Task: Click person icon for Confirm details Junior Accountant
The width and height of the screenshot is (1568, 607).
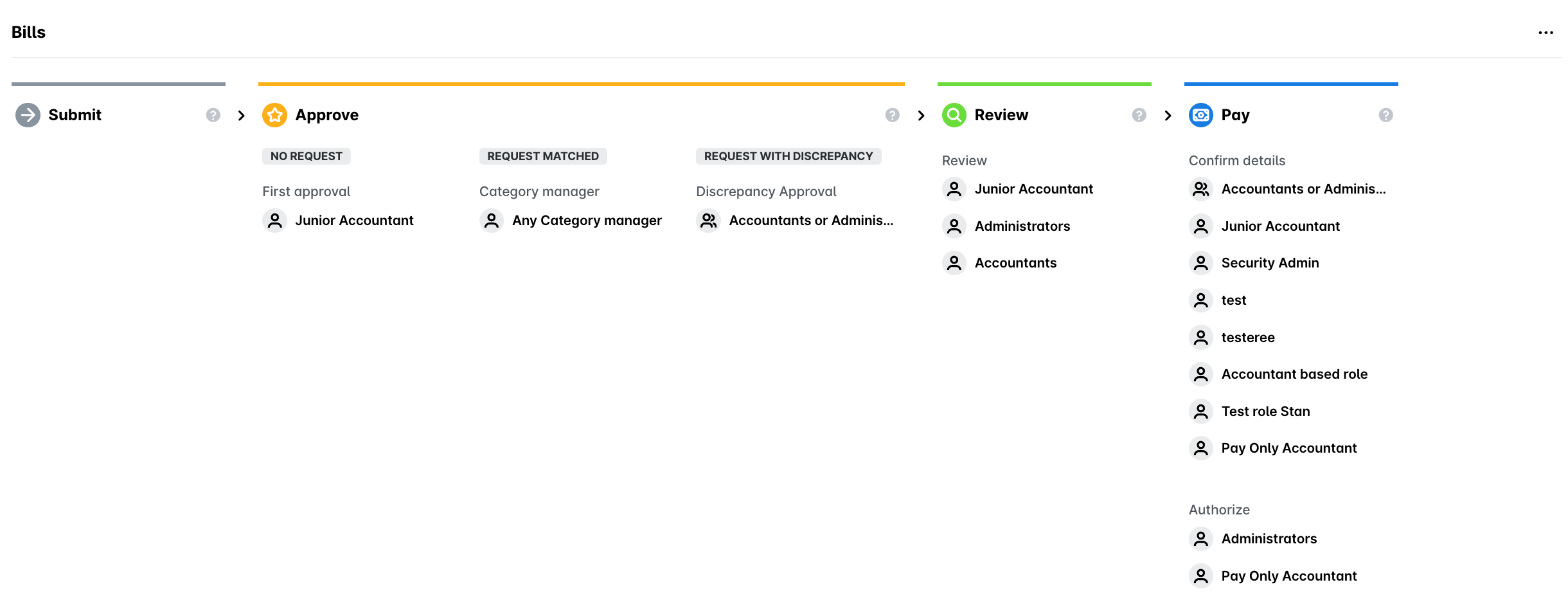Action: point(1201,226)
